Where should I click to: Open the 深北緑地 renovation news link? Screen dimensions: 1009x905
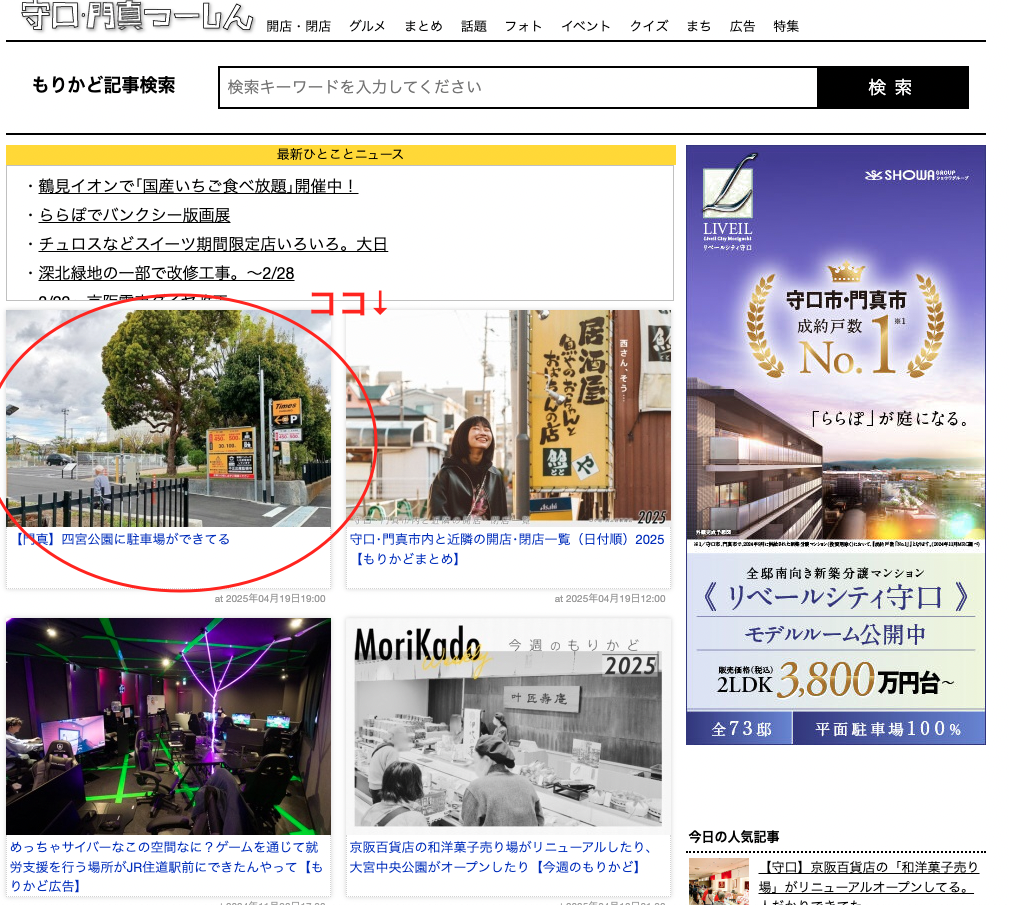[166, 273]
